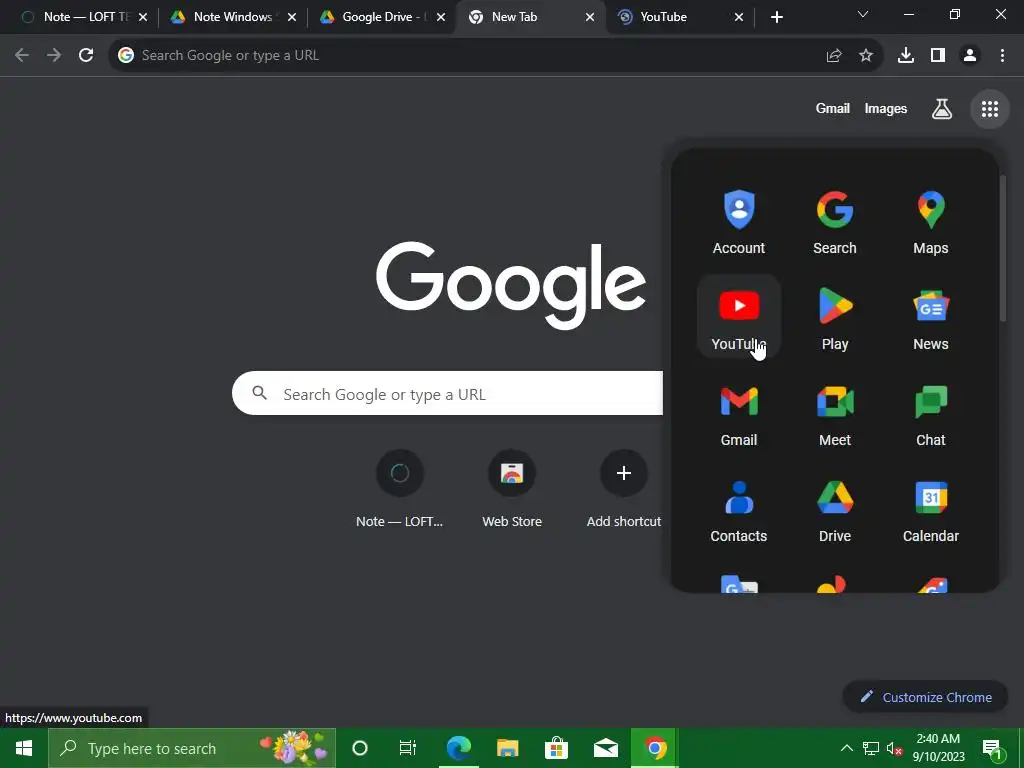Open the Account app in Google apps panel
Screen dimensions: 1024x768
[739, 222]
